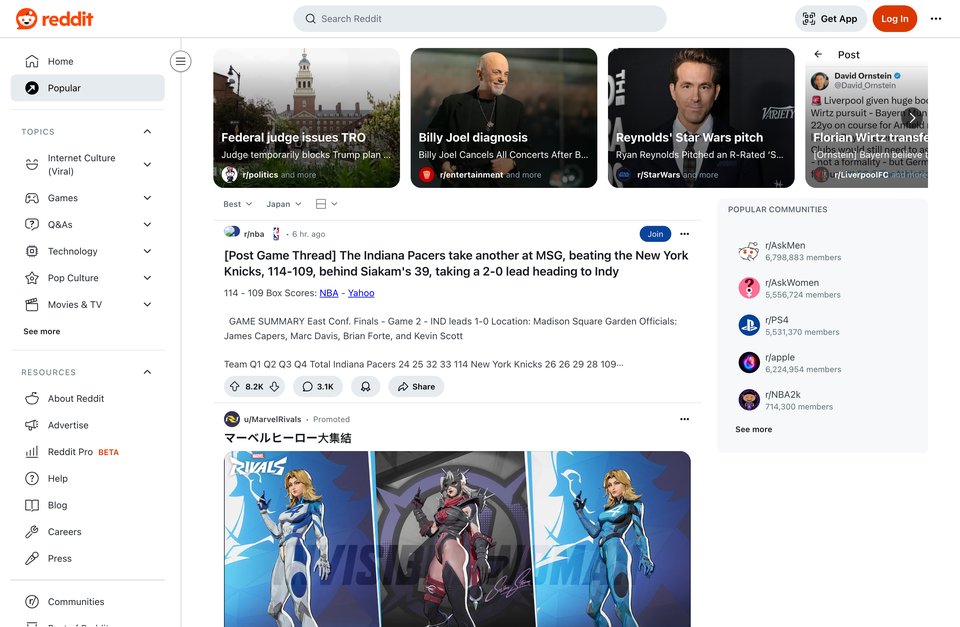
Task: Open the 3.1K comments button
Action: coord(318,386)
